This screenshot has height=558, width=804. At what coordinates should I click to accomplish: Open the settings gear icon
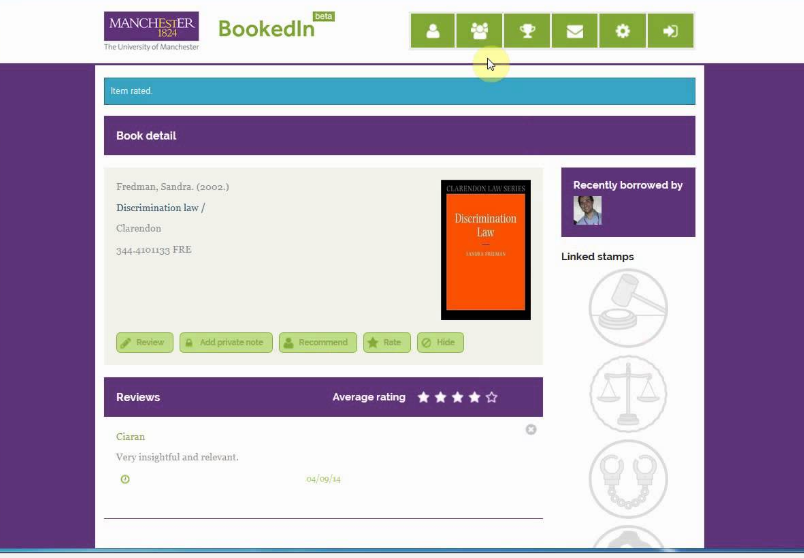tap(622, 31)
